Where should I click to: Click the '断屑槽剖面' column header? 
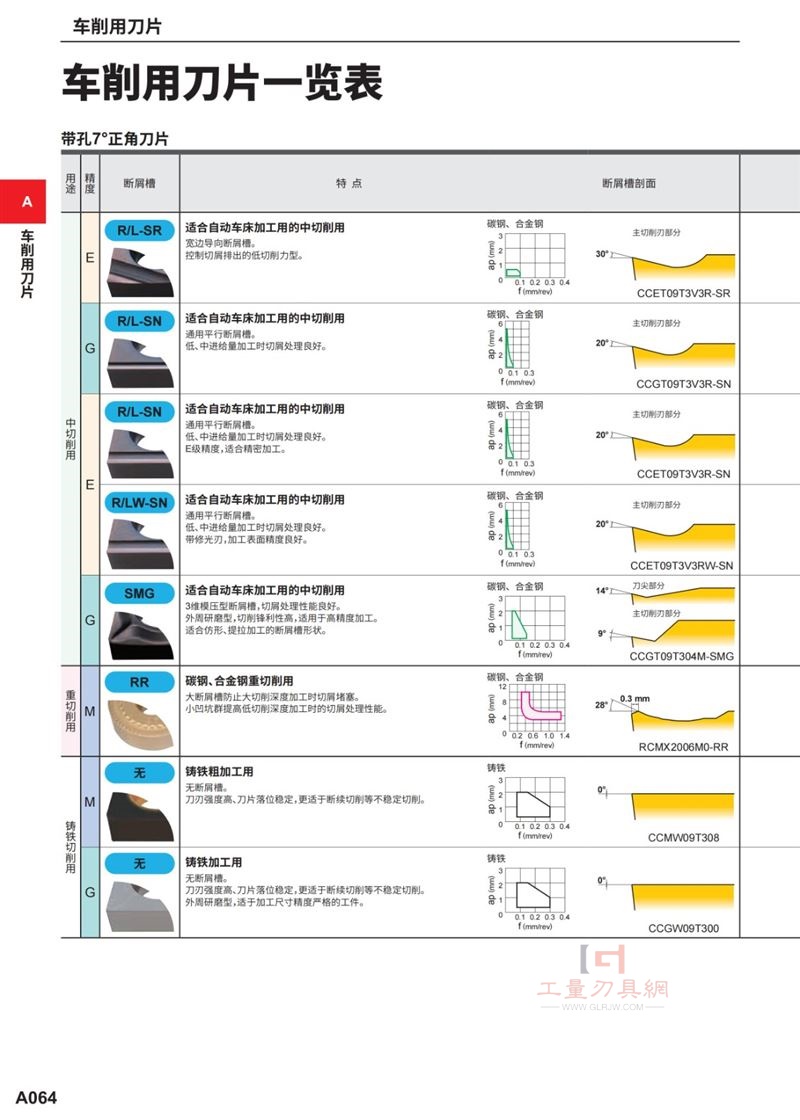tap(629, 184)
